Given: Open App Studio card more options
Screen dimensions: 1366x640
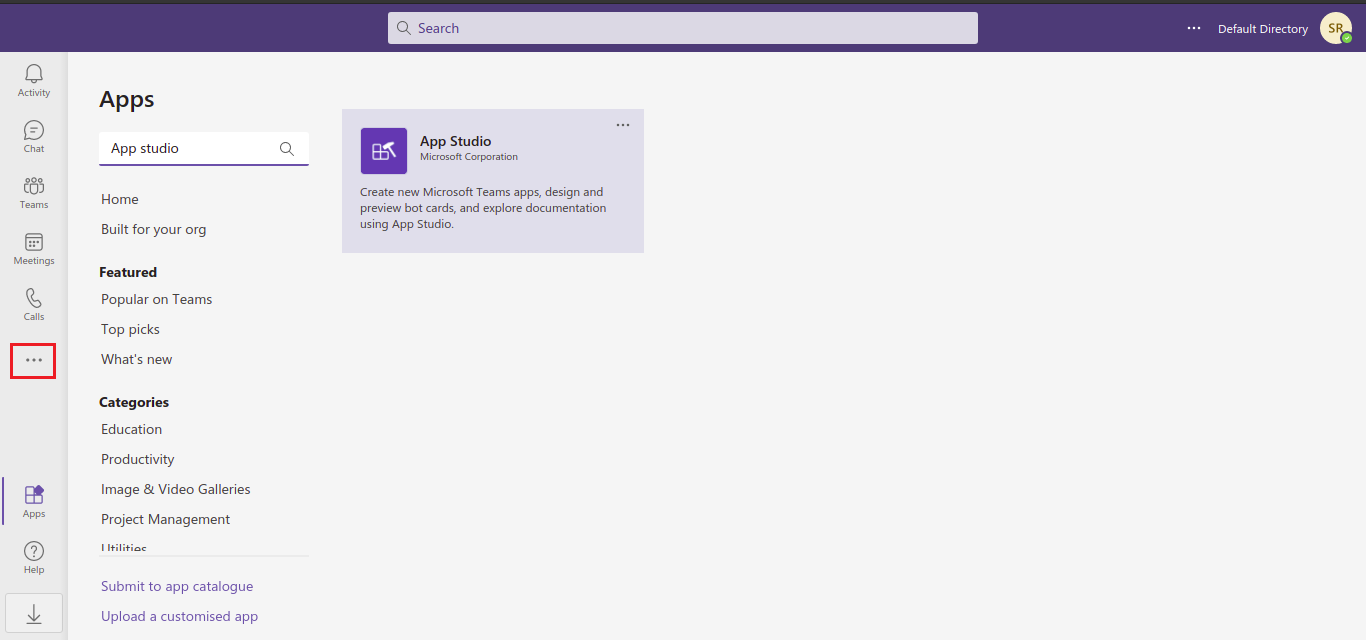Looking at the screenshot, I should [623, 125].
